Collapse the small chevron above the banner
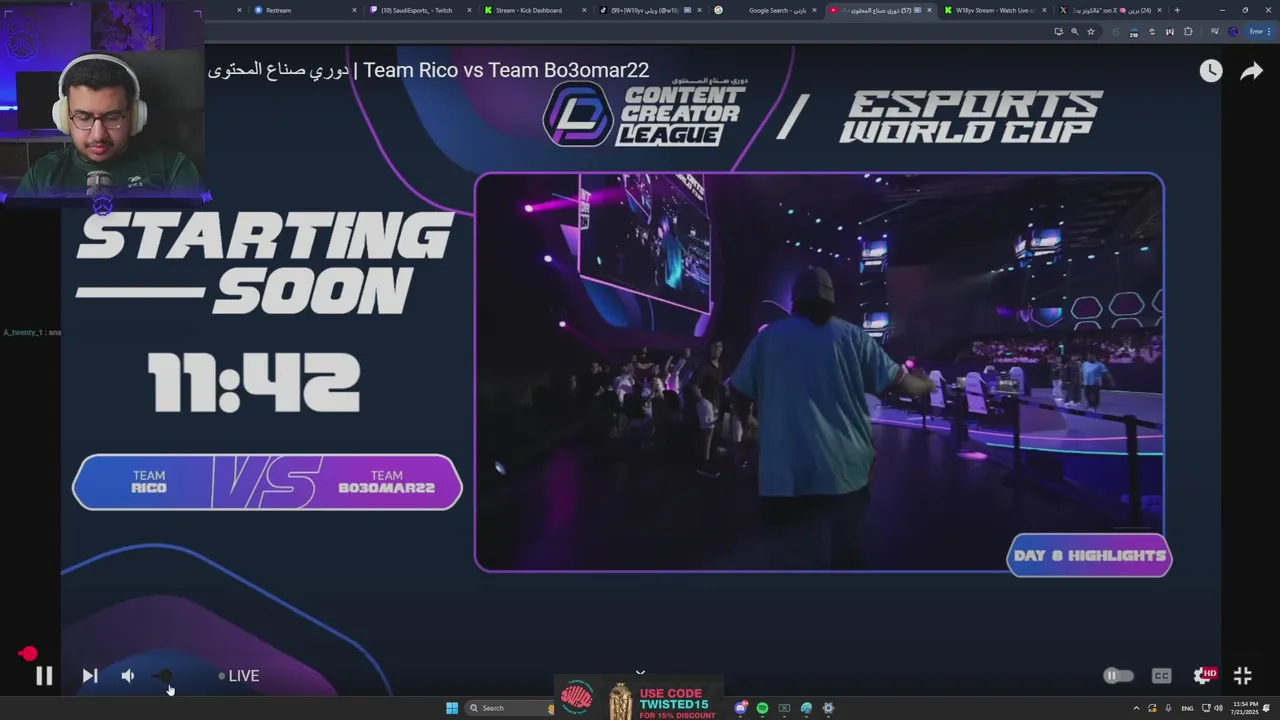1280x720 pixels. pos(640,673)
